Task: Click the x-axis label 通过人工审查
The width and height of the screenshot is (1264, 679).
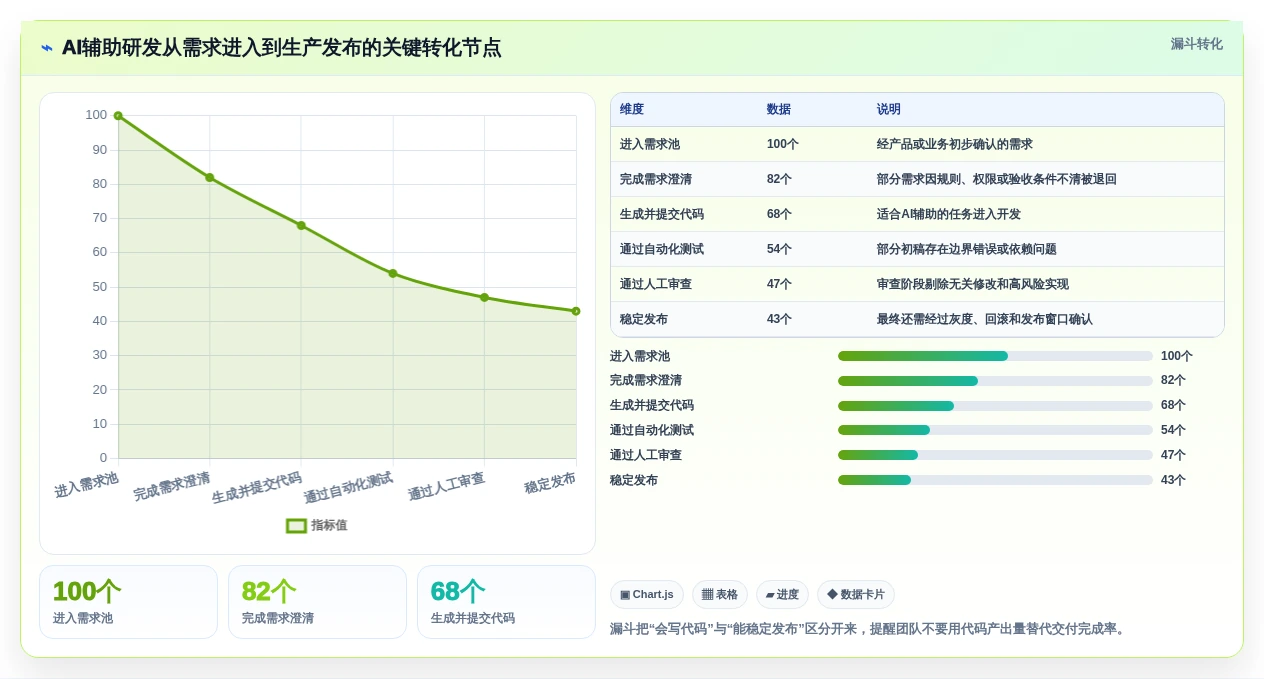Action: pyautogui.click(x=446, y=487)
